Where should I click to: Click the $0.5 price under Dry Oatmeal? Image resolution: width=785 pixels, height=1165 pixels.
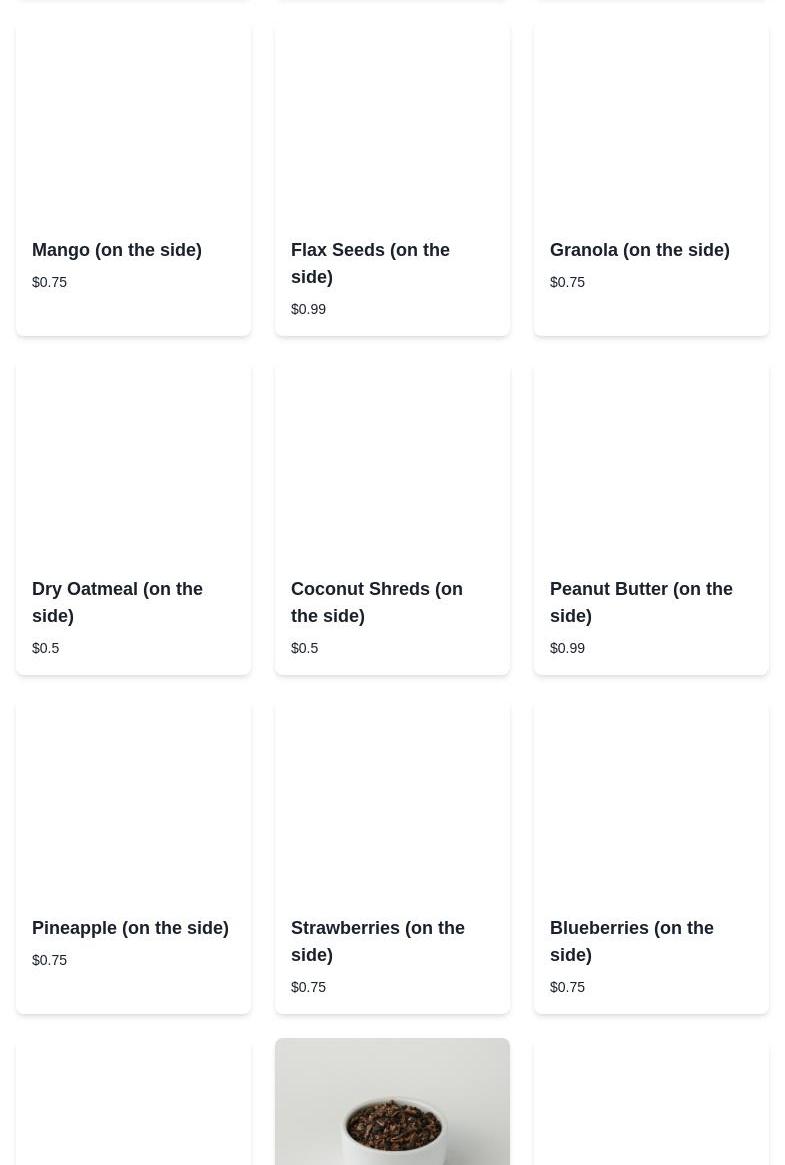[x=45, y=648]
